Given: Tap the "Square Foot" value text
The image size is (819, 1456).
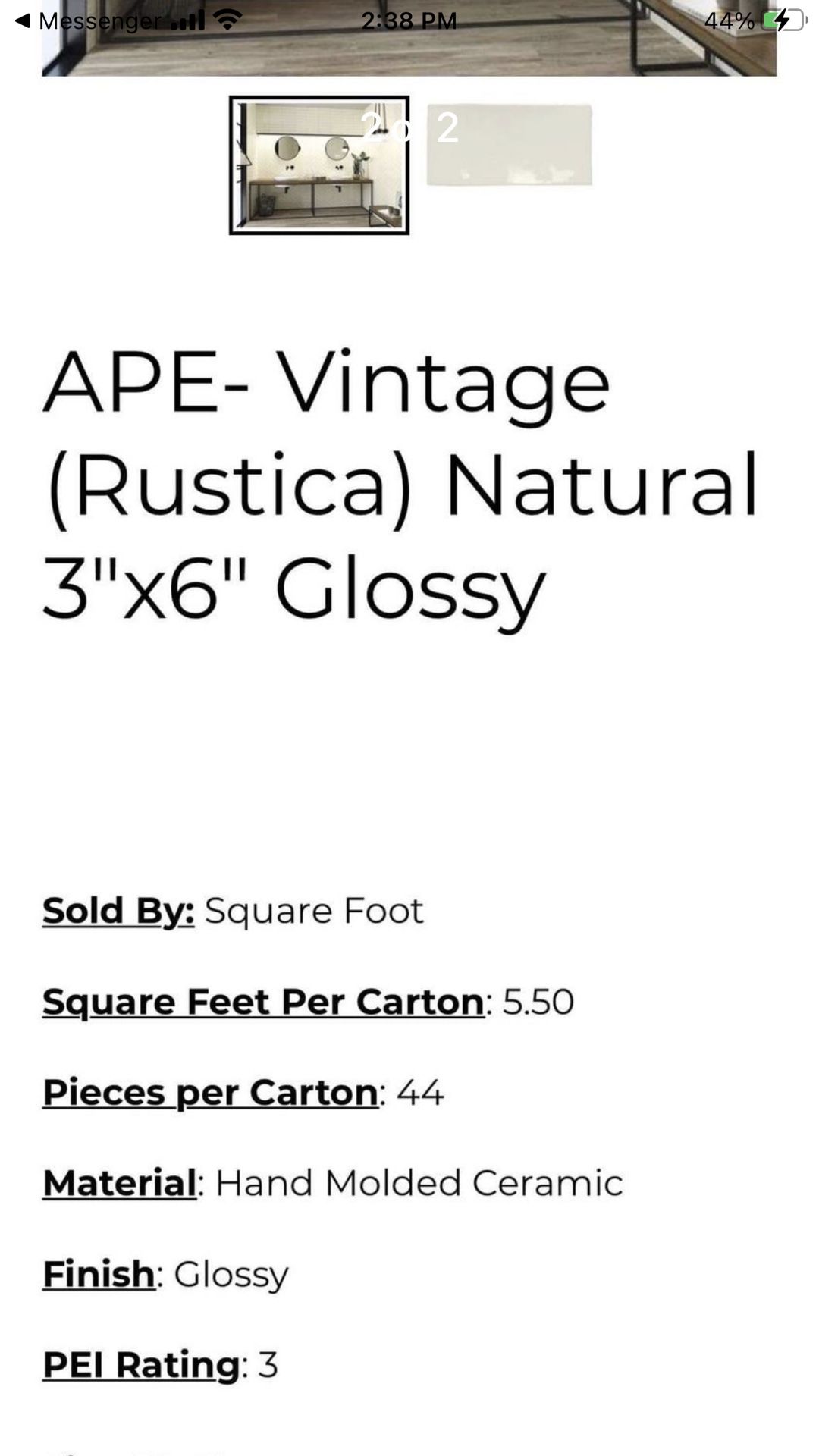Looking at the screenshot, I should click(x=314, y=911).
